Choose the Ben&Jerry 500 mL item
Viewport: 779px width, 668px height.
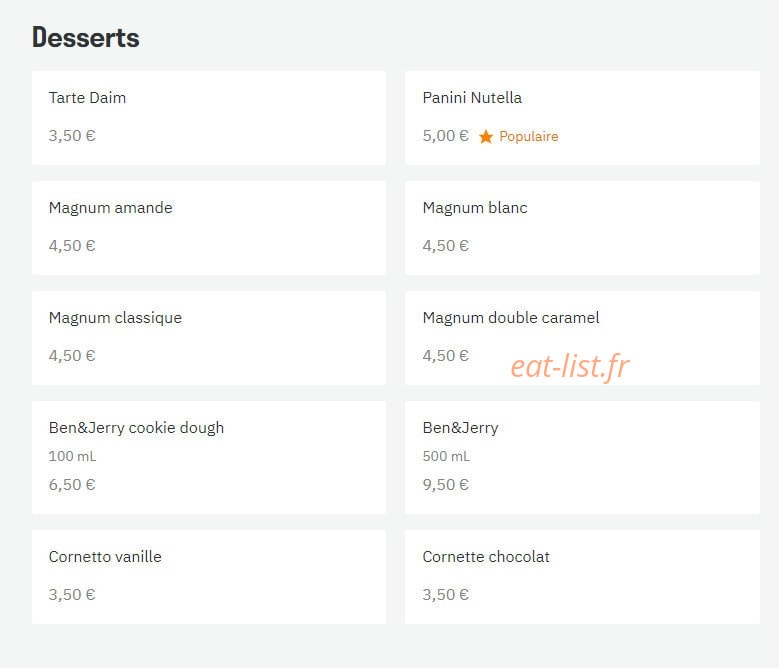582,457
